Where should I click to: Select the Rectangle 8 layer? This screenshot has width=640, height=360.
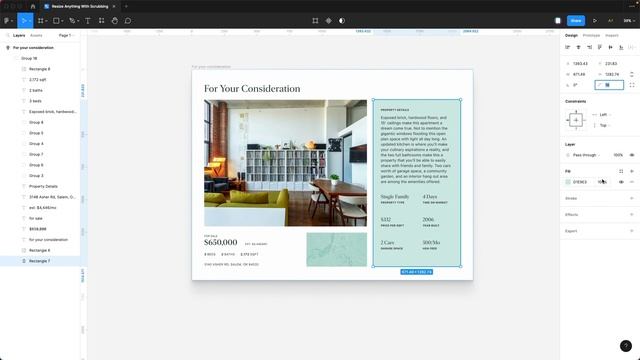[40, 69]
